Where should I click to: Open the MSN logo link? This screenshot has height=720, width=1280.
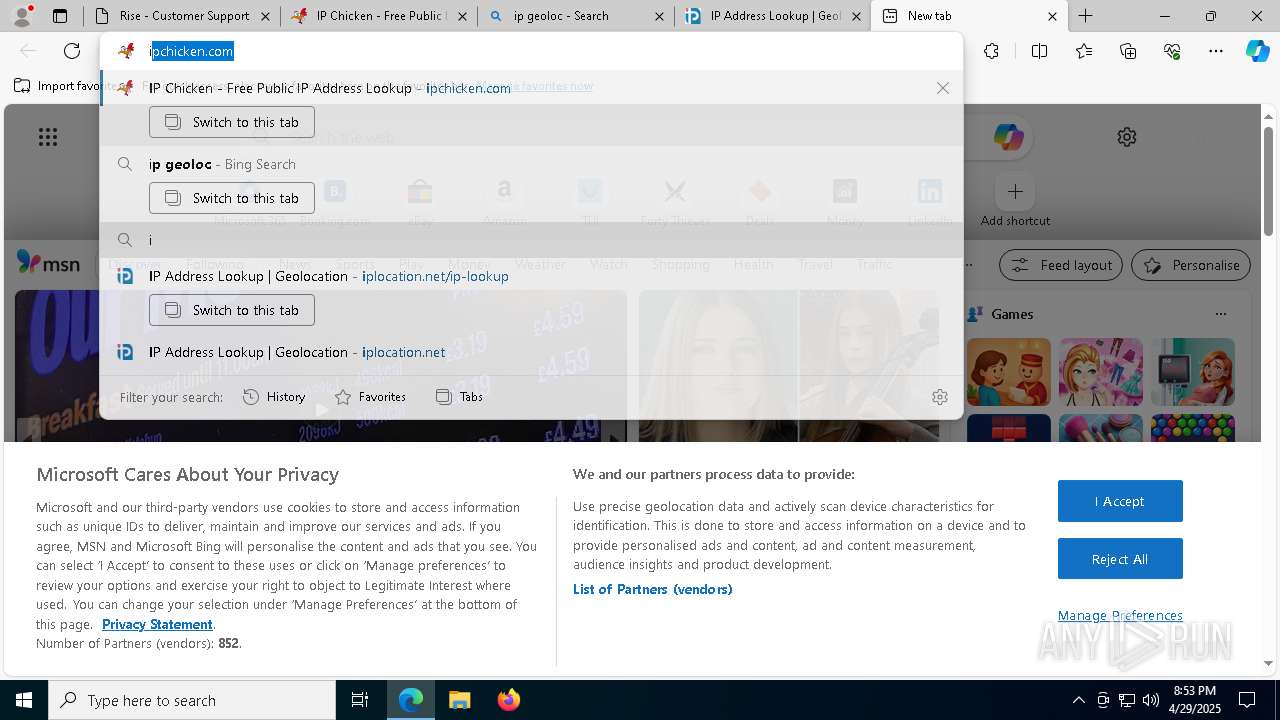coord(48,263)
